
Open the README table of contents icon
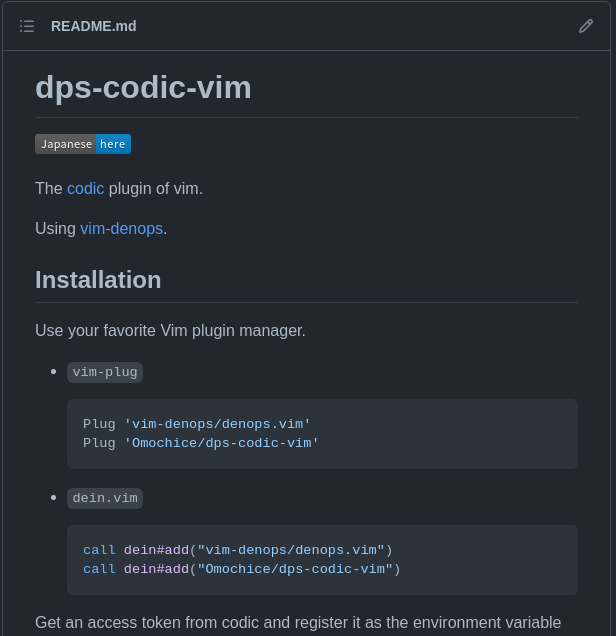[x=27, y=26]
